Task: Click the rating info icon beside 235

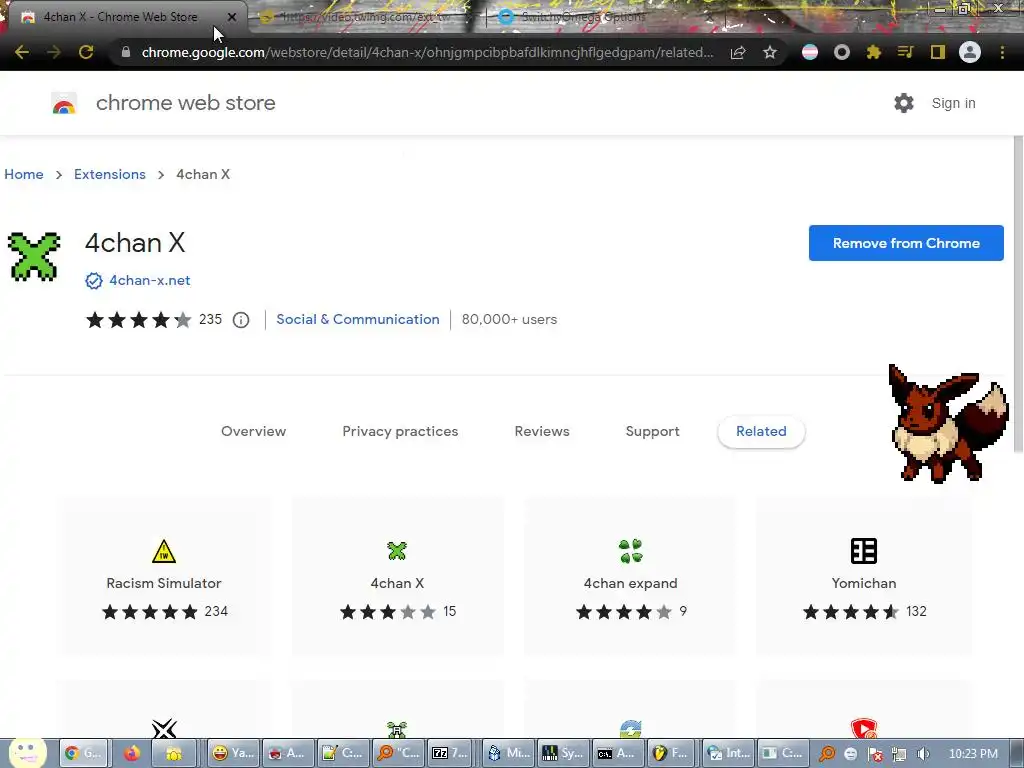Action: tap(241, 320)
